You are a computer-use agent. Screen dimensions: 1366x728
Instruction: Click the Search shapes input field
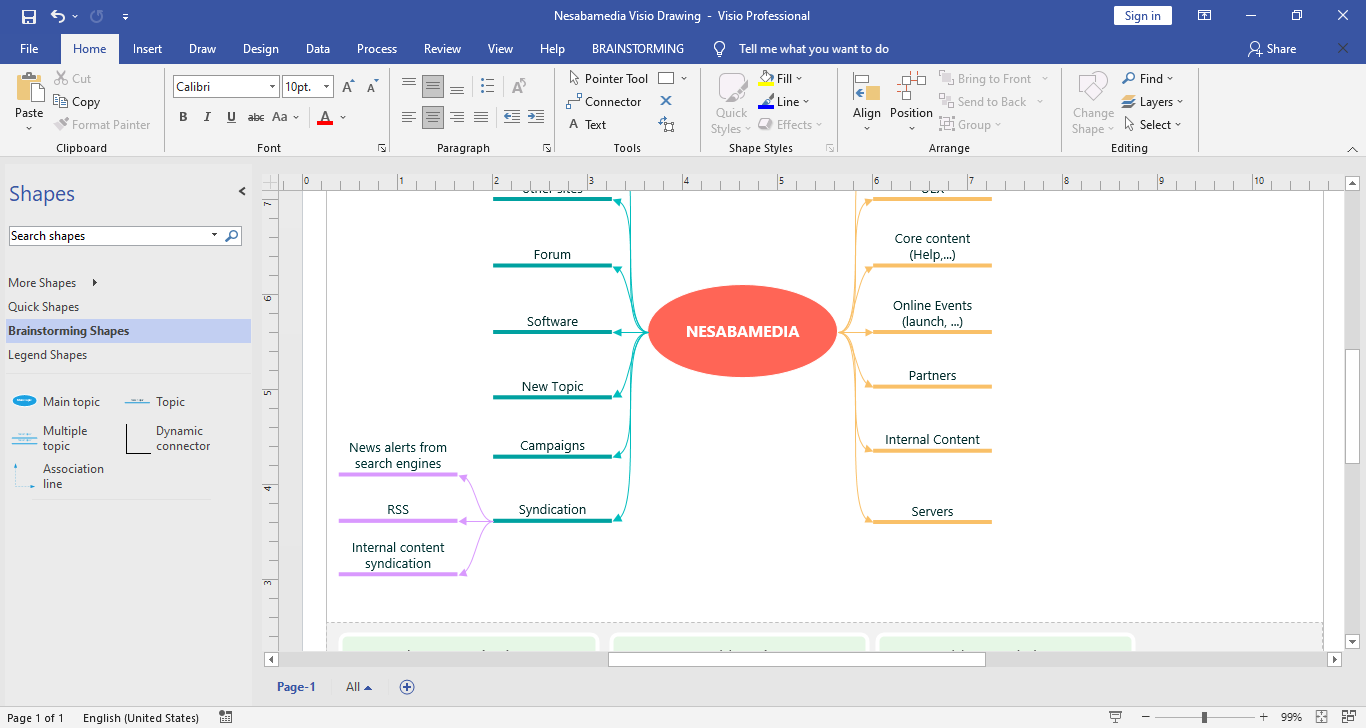pyautogui.click(x=108, y=236)
